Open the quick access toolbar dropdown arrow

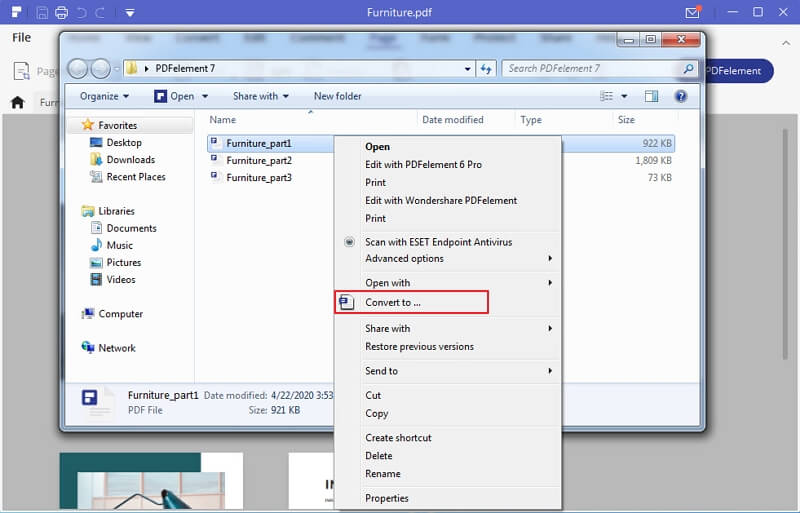tap(130, 13)
